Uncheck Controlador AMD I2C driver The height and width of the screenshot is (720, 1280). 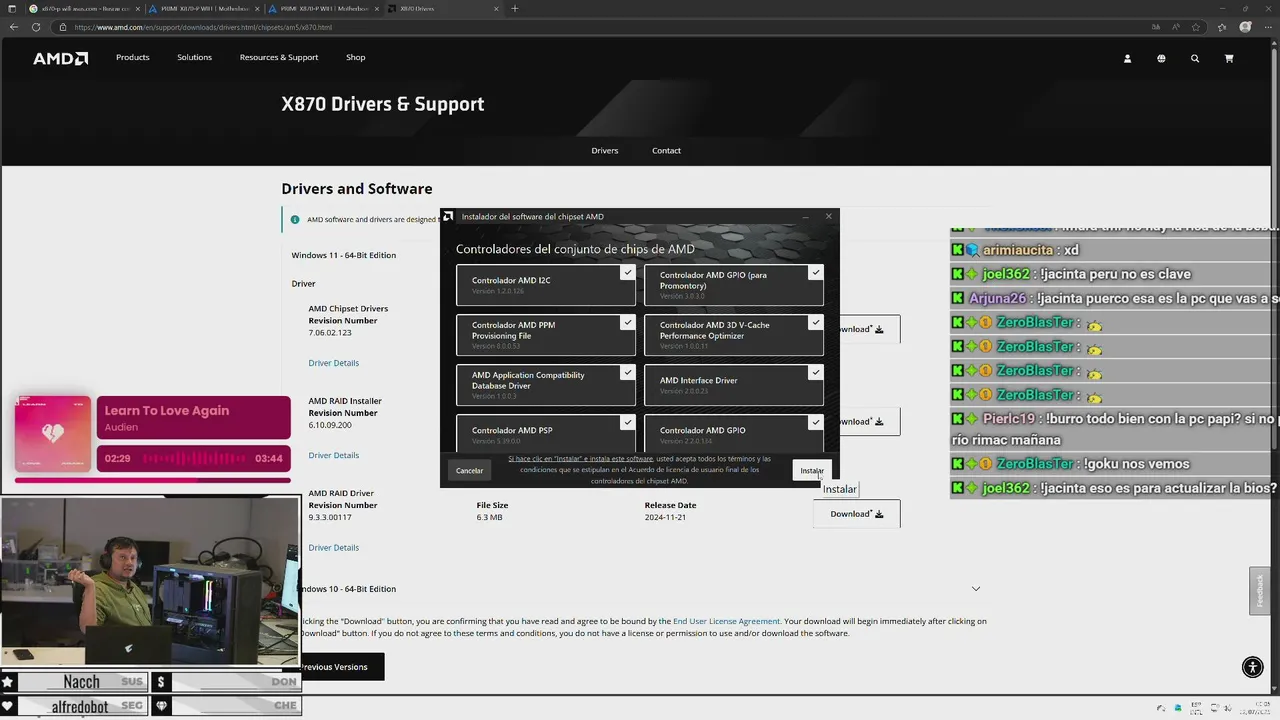coord(627,272)
